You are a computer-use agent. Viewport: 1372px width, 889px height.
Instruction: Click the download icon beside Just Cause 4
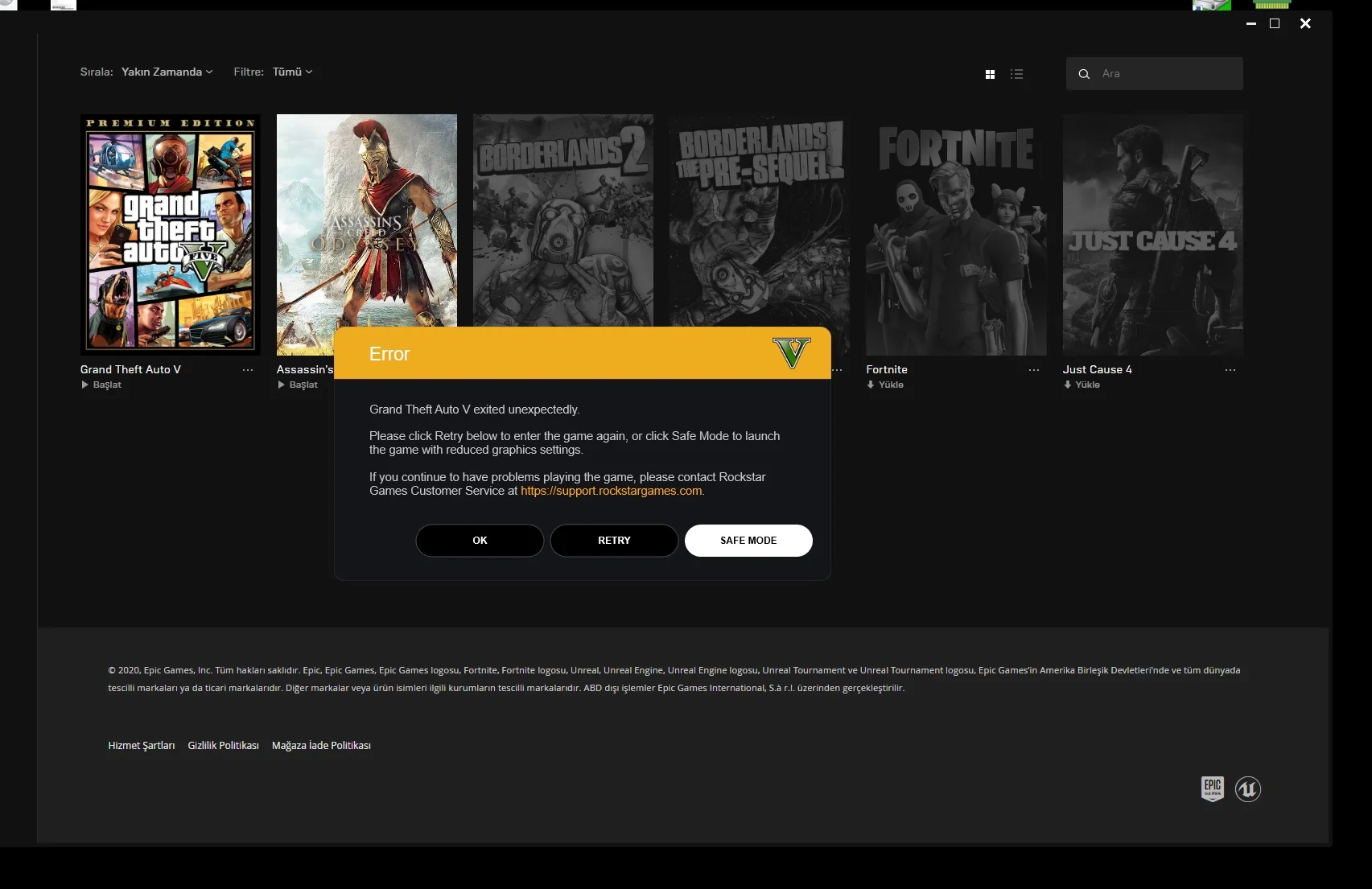[1068, 385]
